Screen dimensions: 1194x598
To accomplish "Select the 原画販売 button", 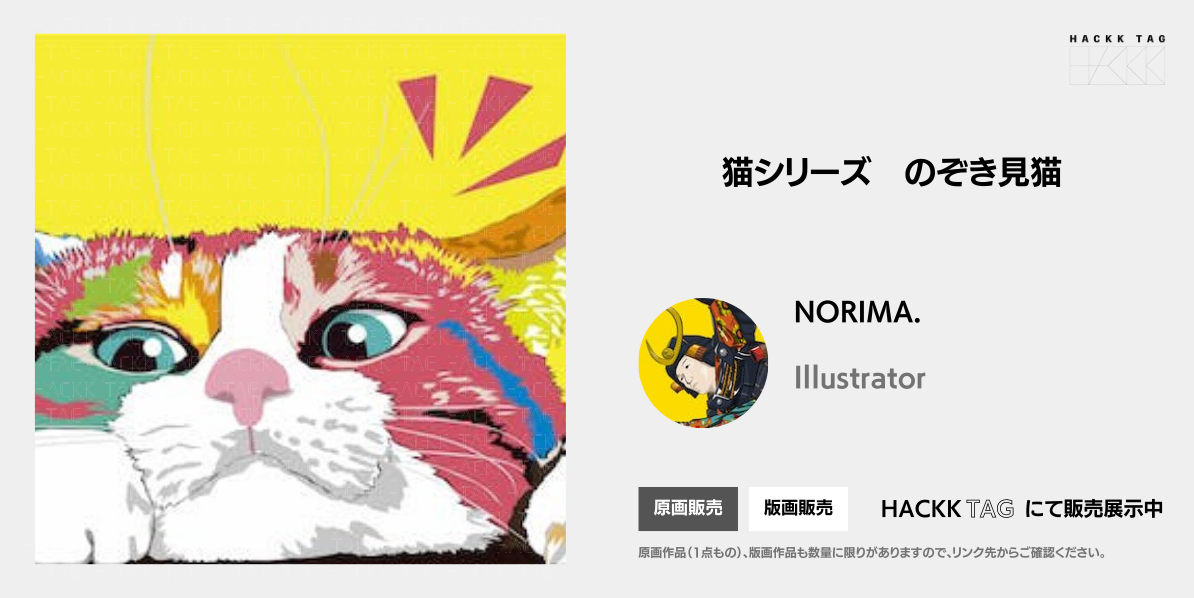I will click(688, 509).
